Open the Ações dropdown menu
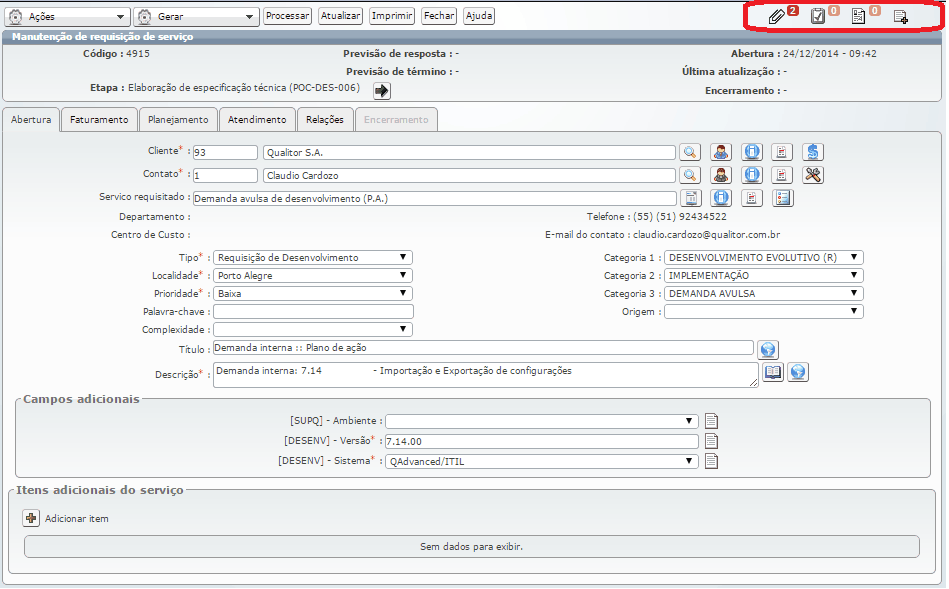 point(68,17)
